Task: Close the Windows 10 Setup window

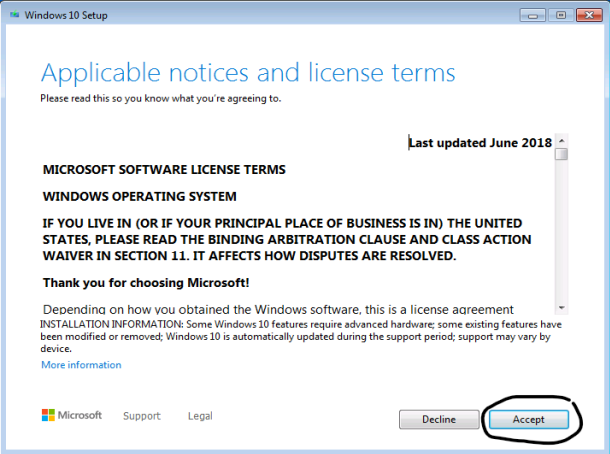Action: 589,16
